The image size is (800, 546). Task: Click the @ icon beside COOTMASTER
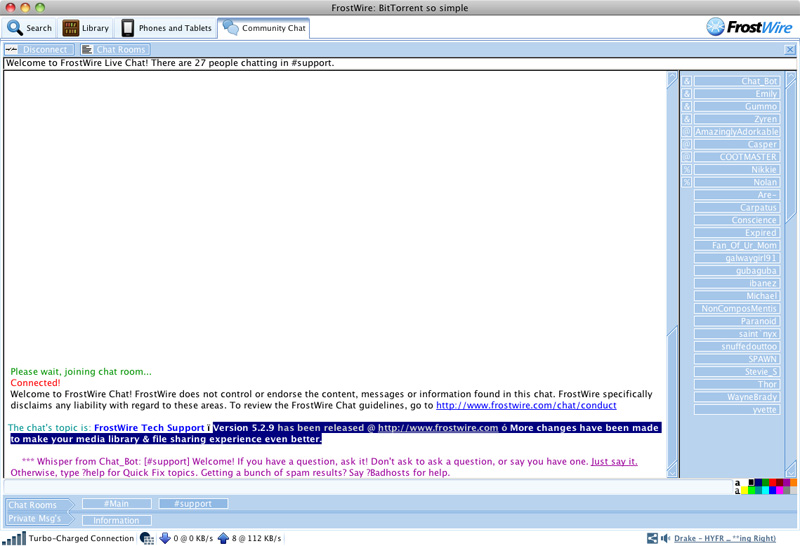tap(687, 157)
